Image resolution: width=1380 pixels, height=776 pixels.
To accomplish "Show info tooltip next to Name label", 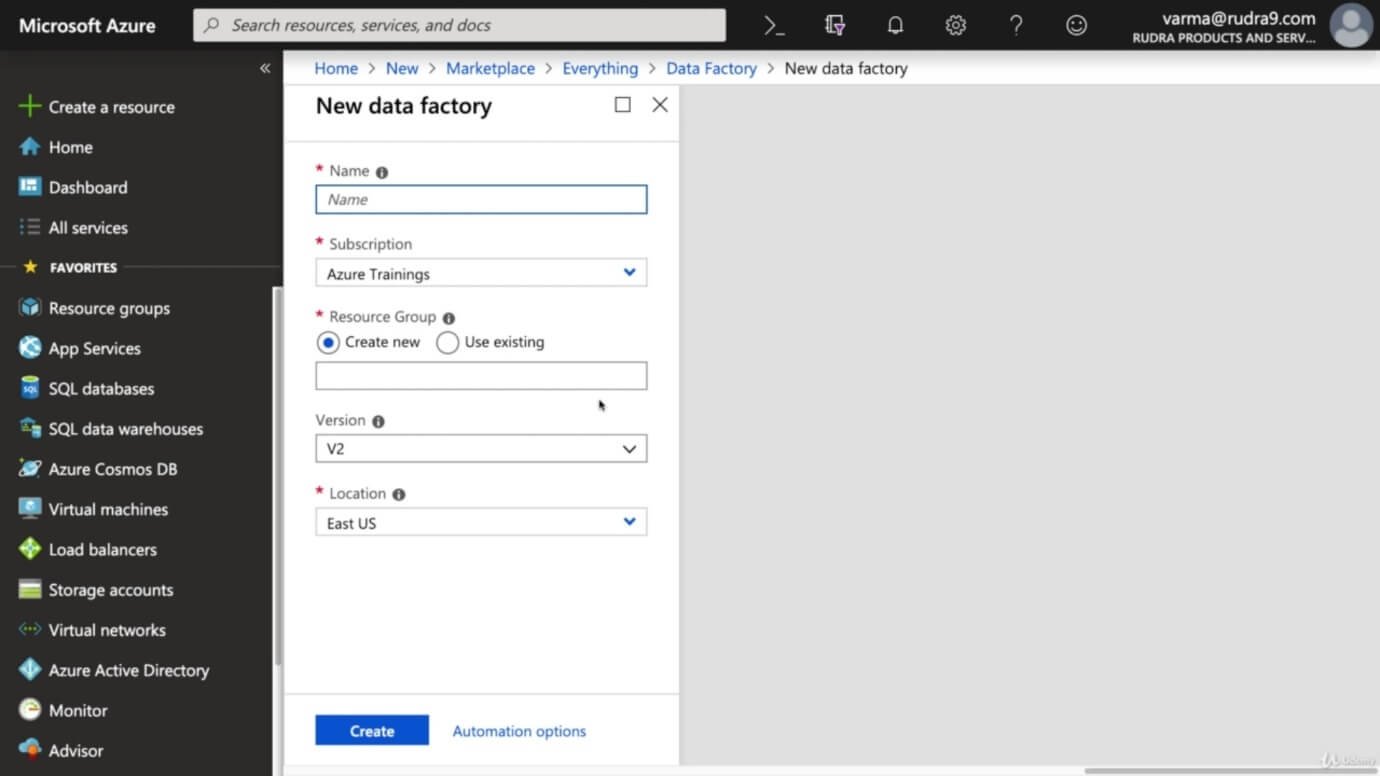I will click(382, 172).
